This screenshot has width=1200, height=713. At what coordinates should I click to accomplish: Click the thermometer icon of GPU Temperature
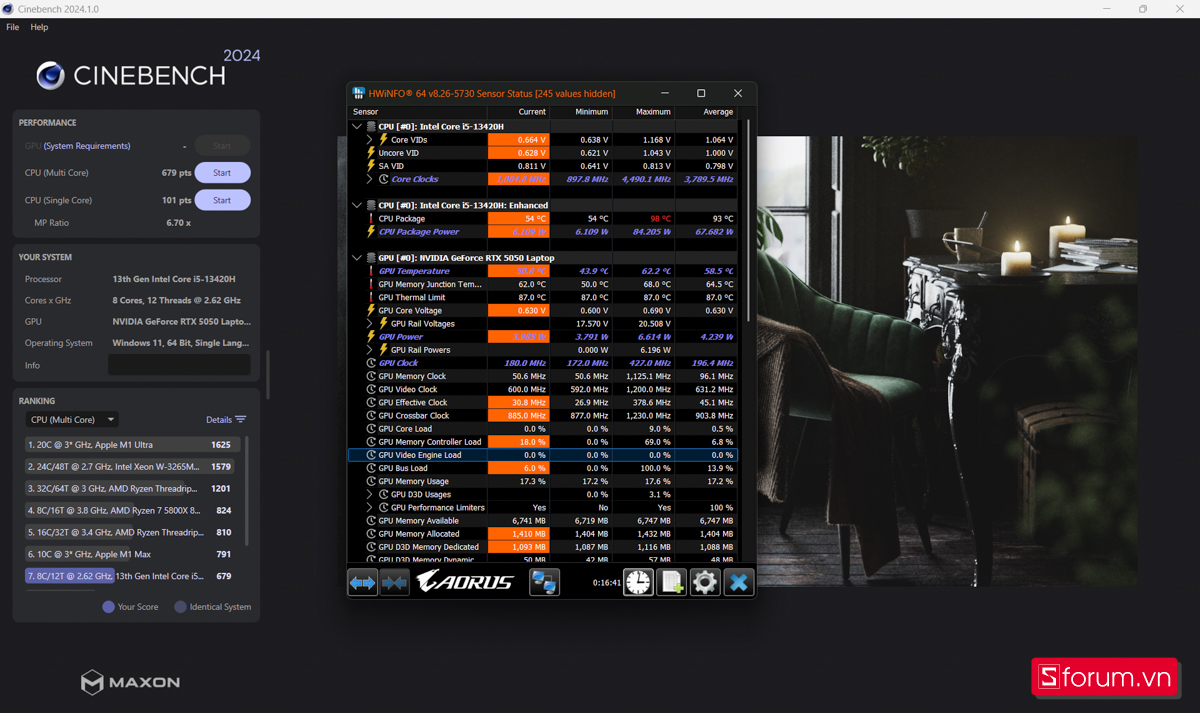tap(371, 271)
